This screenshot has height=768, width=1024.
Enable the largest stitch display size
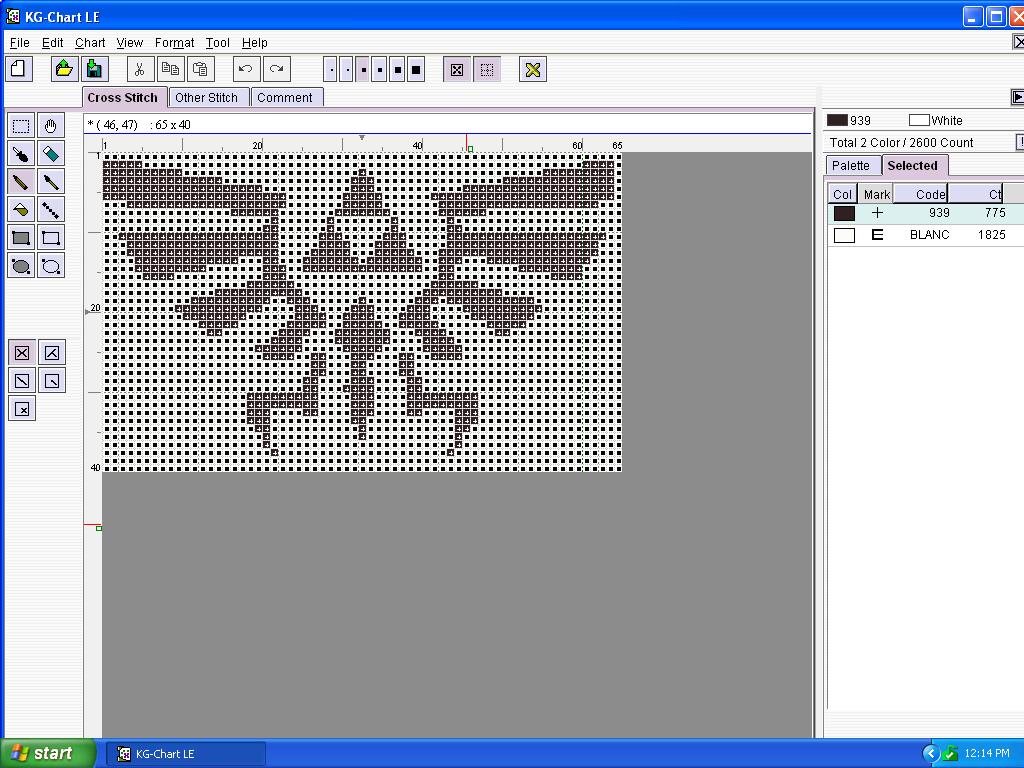[x=414, y=69]
